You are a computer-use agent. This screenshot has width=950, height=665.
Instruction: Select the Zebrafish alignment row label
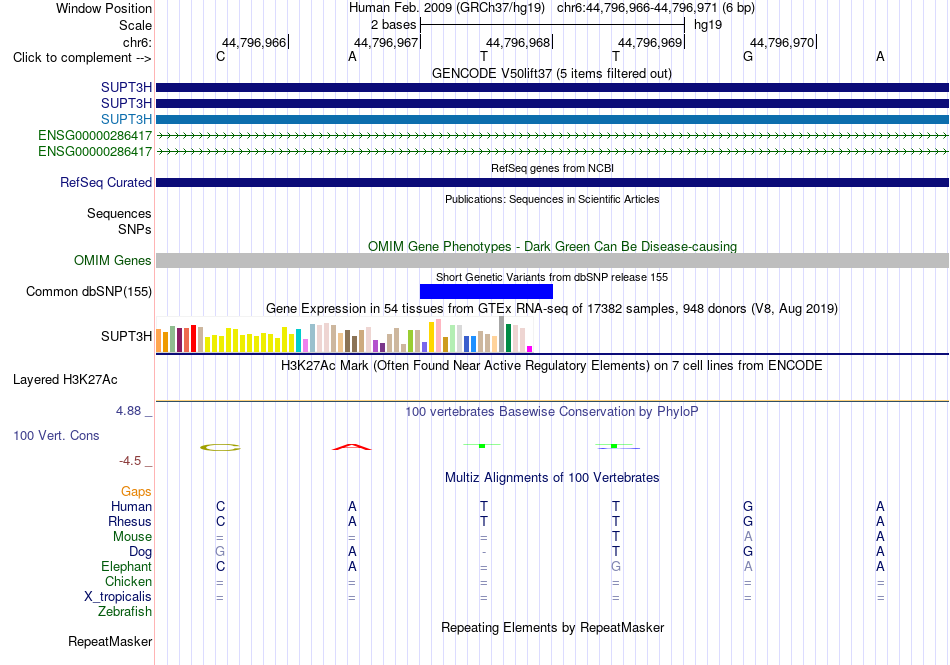(x=125, y=612)
